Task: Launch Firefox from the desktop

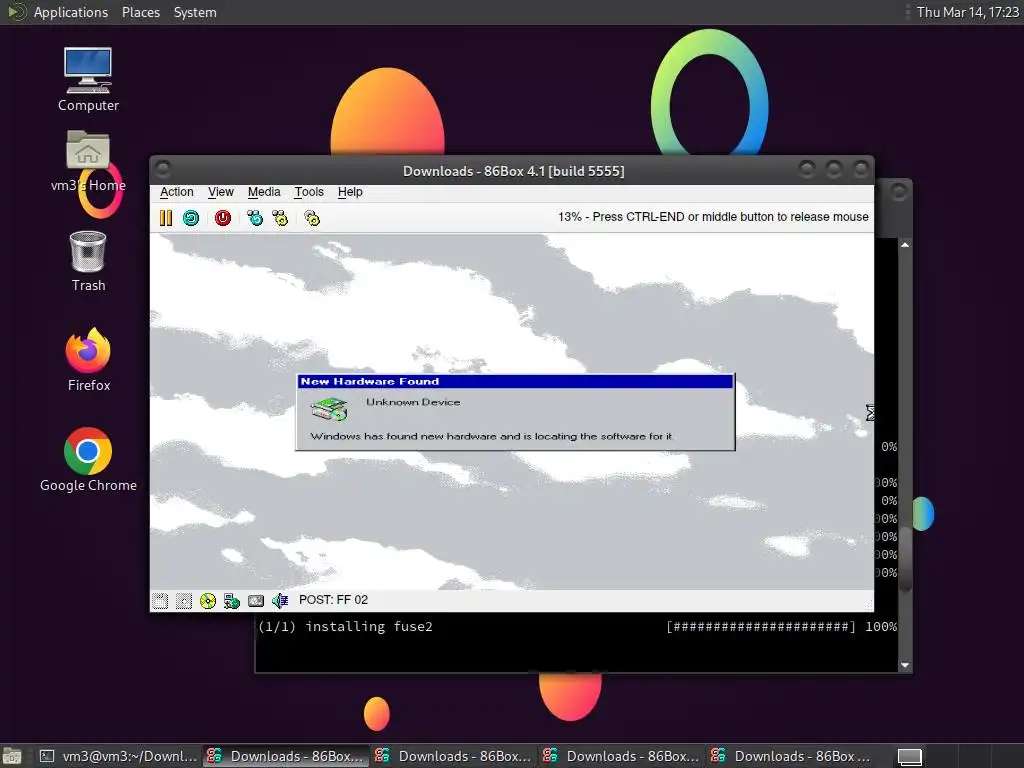Action: [88, 360]
